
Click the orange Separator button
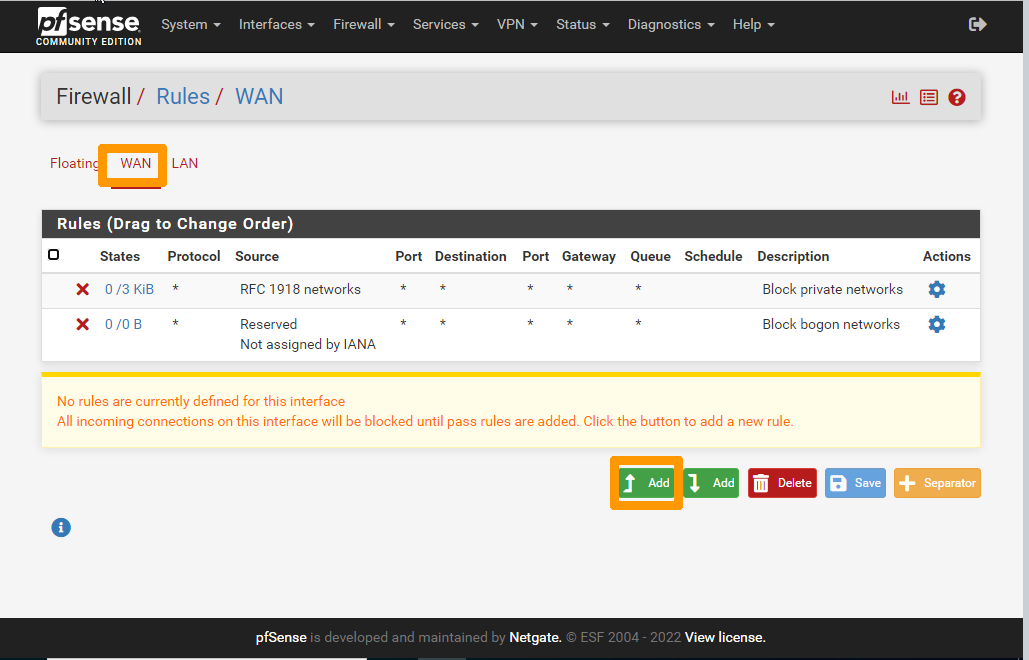(936, 482)
